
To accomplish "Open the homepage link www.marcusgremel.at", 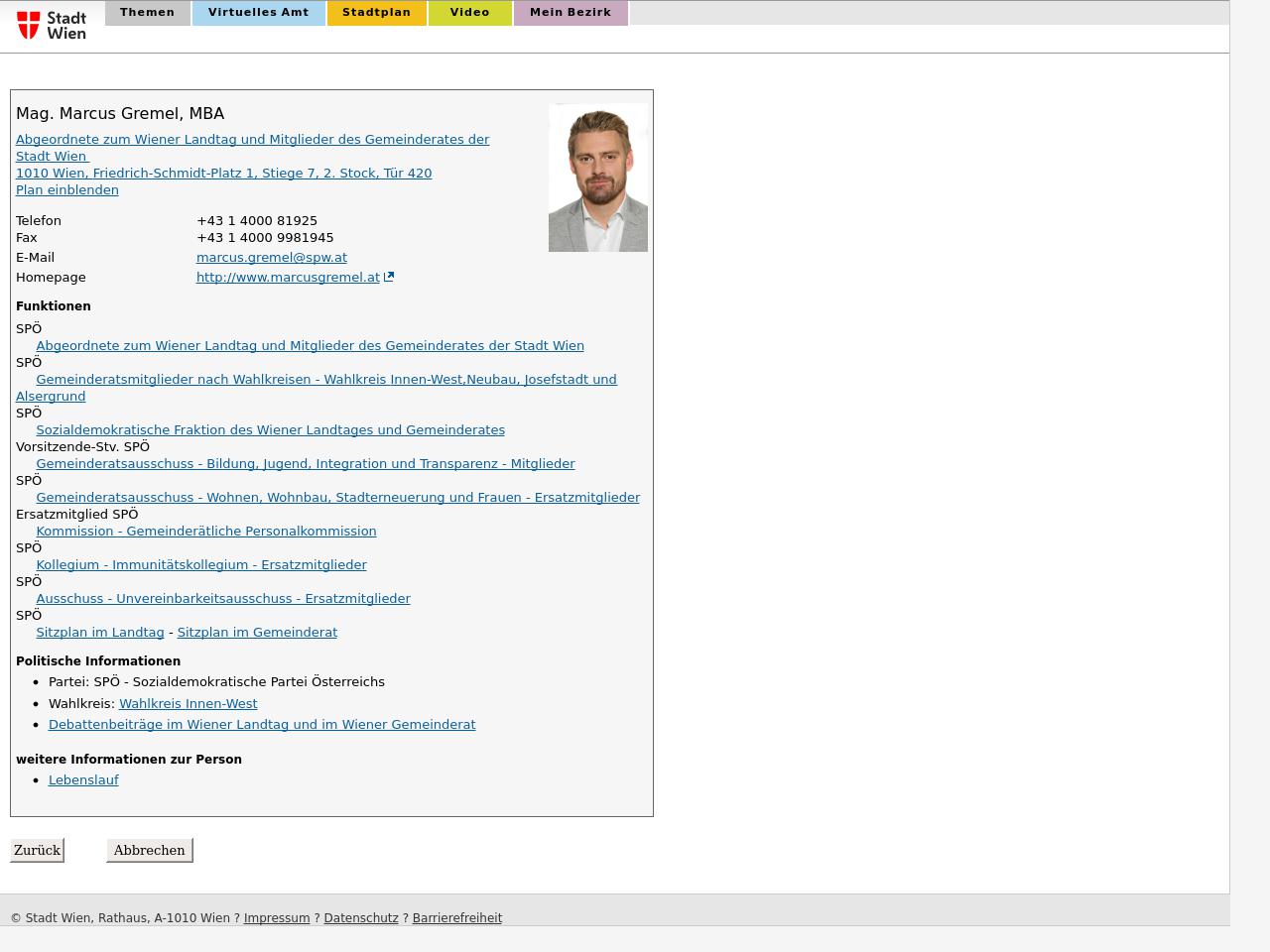I will pyautogui.click(x=288, y=278).
